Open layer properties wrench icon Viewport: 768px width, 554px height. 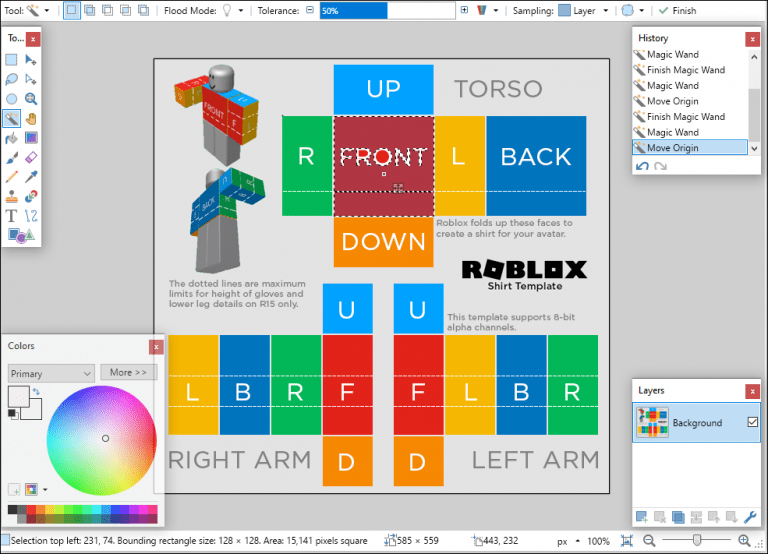pyautogui.click(x=750, y=517)
